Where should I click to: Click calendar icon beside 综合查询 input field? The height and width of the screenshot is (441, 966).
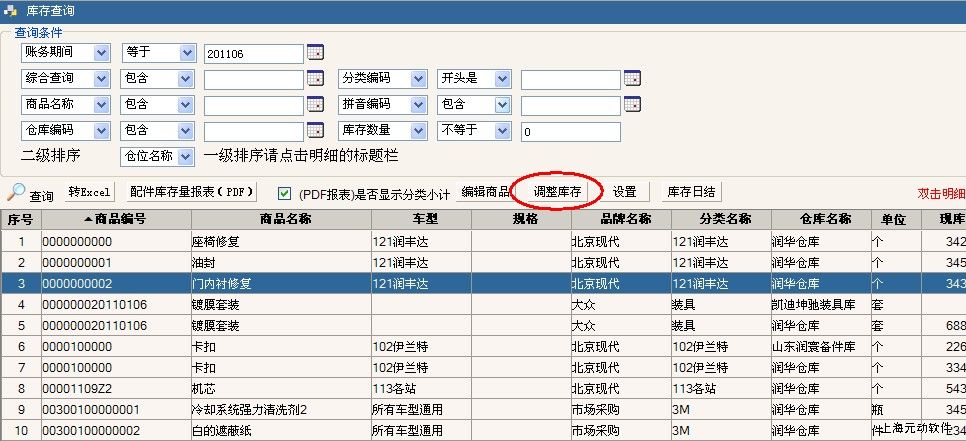tap(315, 78)
